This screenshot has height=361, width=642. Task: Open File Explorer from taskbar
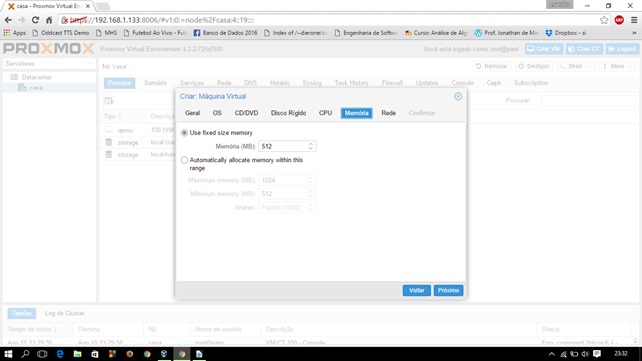point(77,354)
